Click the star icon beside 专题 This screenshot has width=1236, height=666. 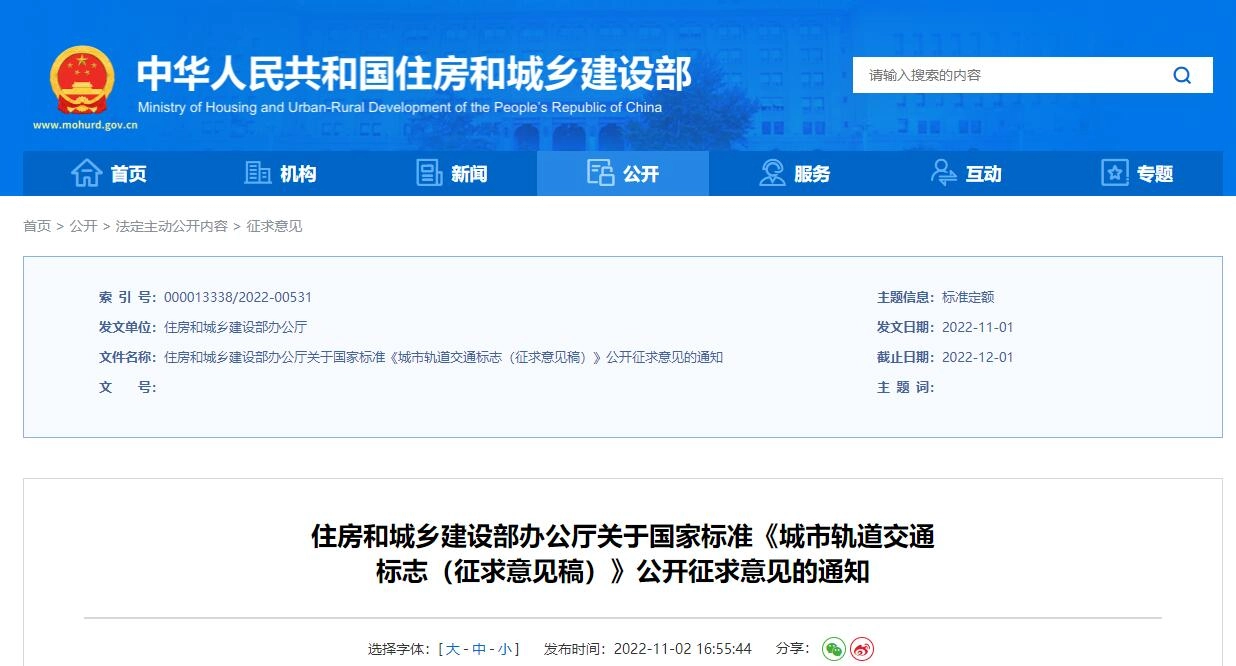[1113, 172]
